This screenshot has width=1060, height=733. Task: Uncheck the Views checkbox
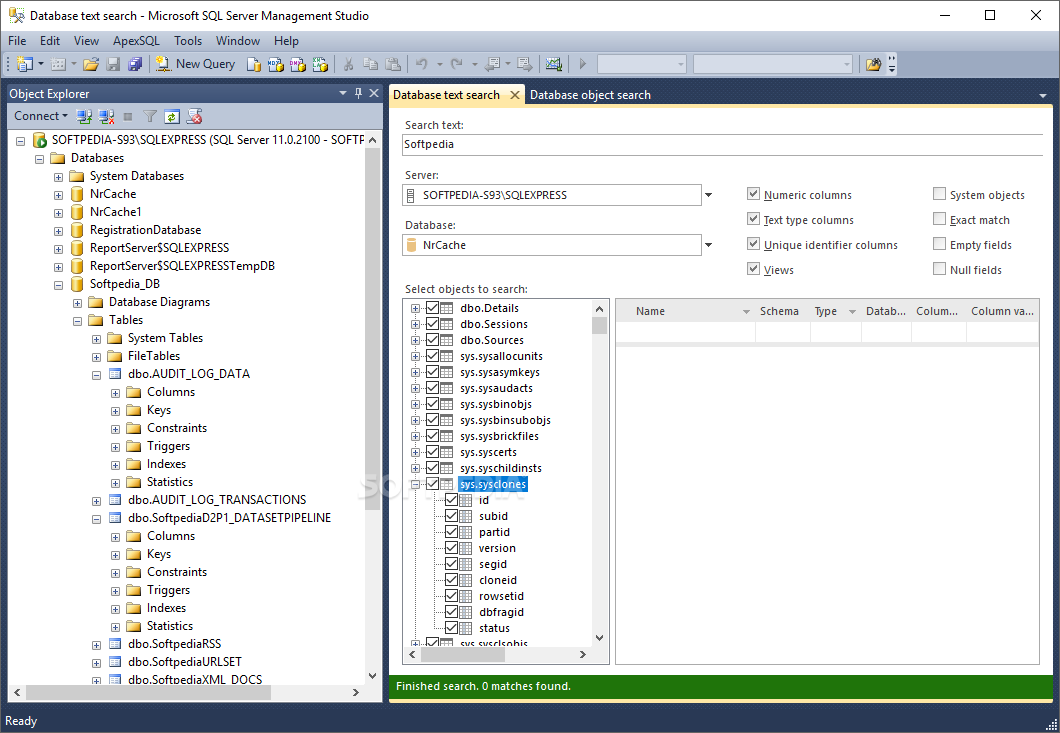click(753, 269)
